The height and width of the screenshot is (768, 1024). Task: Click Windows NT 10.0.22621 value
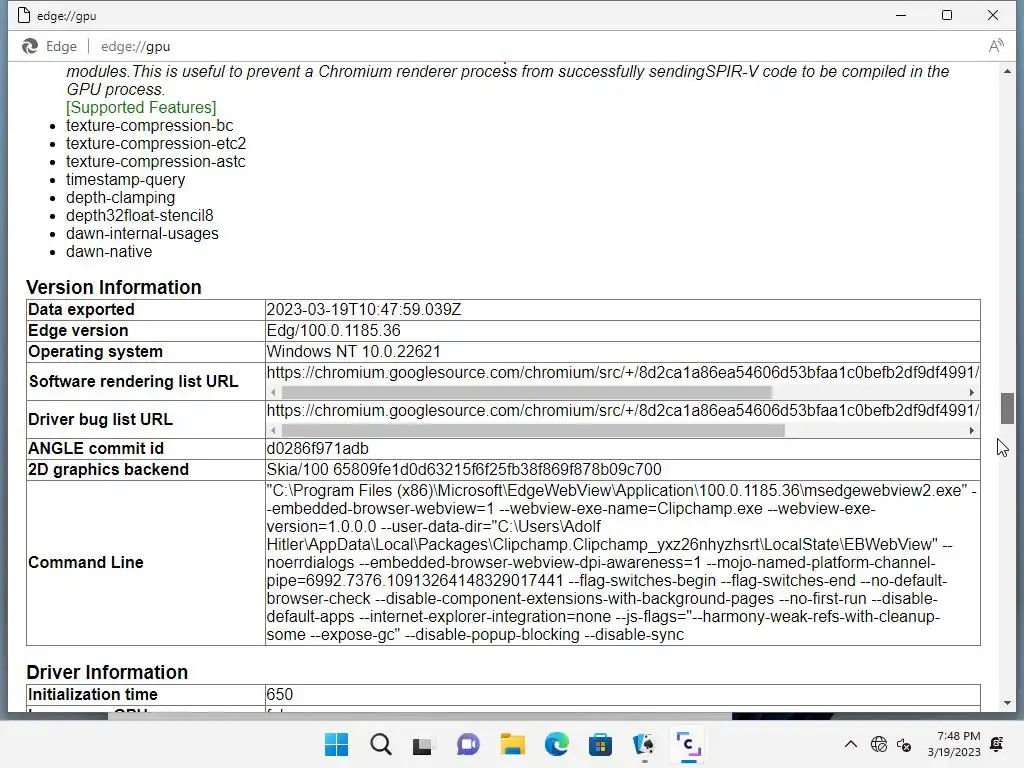click(x=353, y=351)
